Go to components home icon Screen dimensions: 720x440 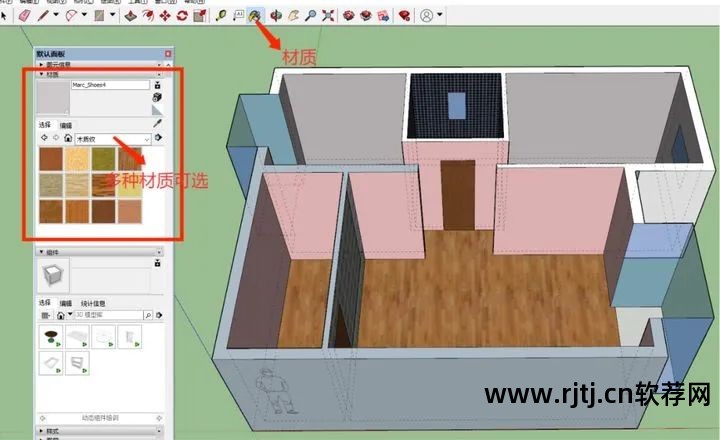pyautogui.click(x=61, y=315)
